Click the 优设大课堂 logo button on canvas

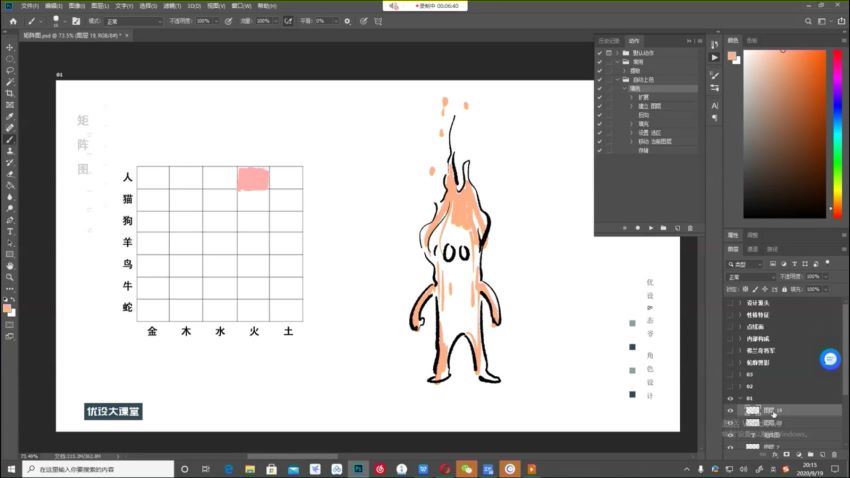114,411
